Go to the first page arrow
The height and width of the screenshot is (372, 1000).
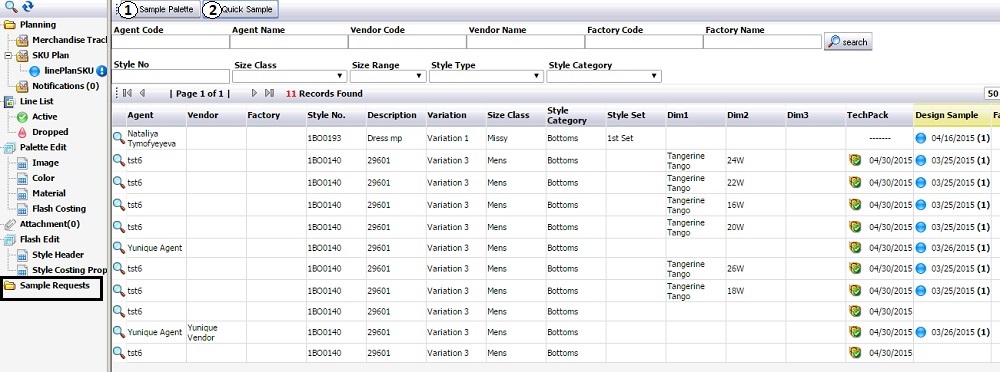(127, 93)
